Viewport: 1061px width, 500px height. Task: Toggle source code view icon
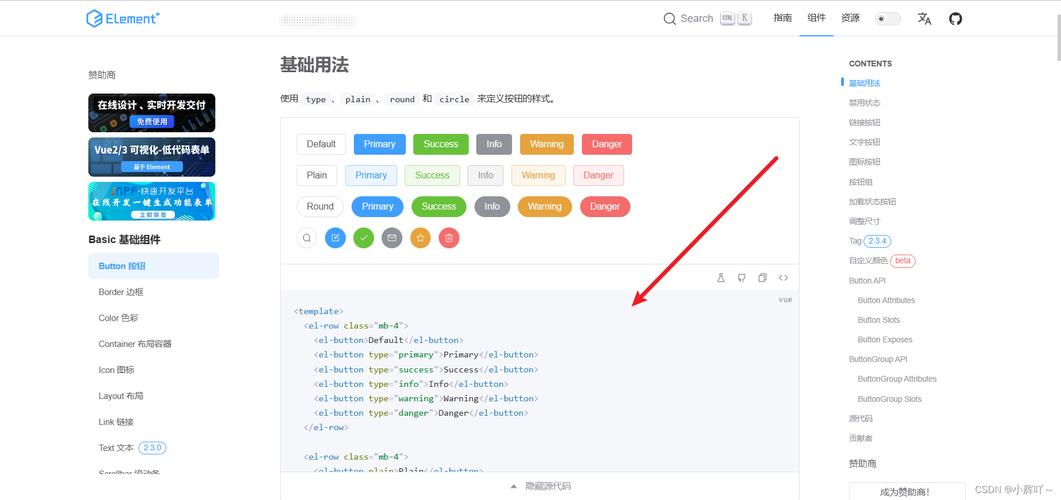point(784,277)
